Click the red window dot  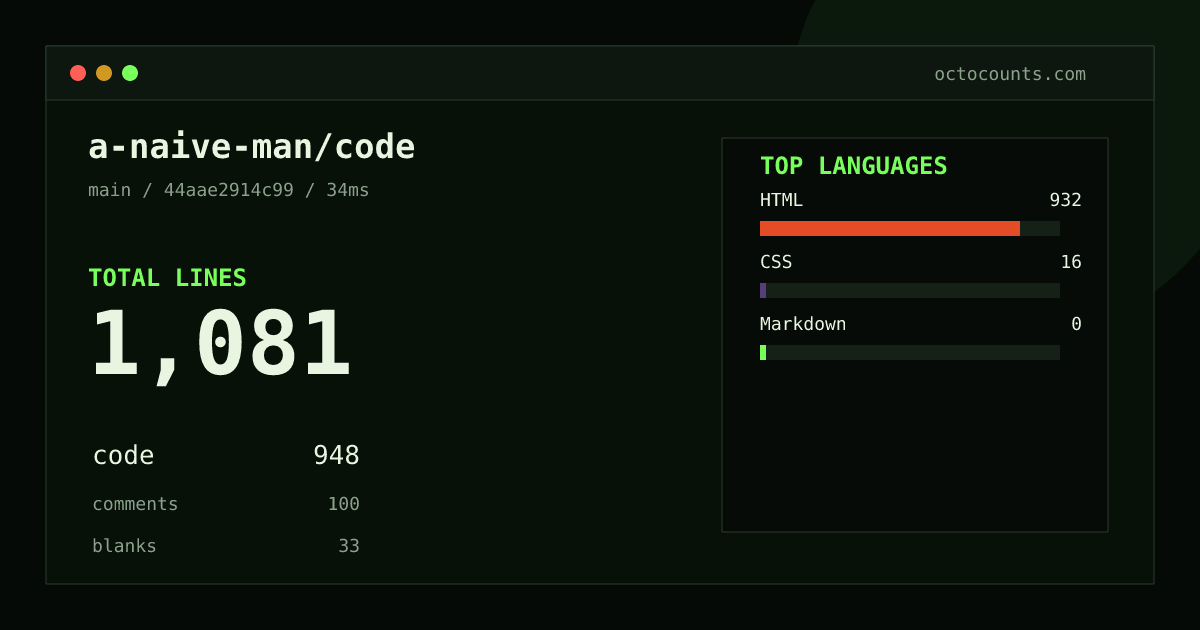[78, 73]
